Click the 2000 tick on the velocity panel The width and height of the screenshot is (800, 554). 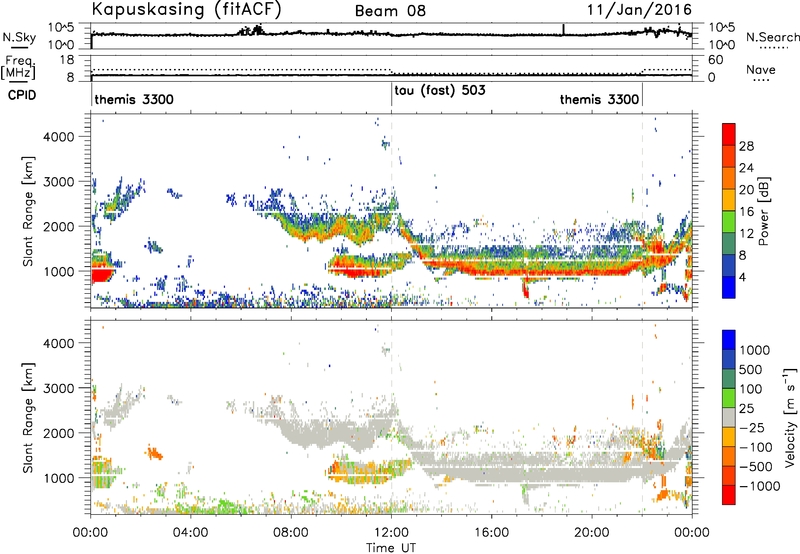tap(58, 433)
